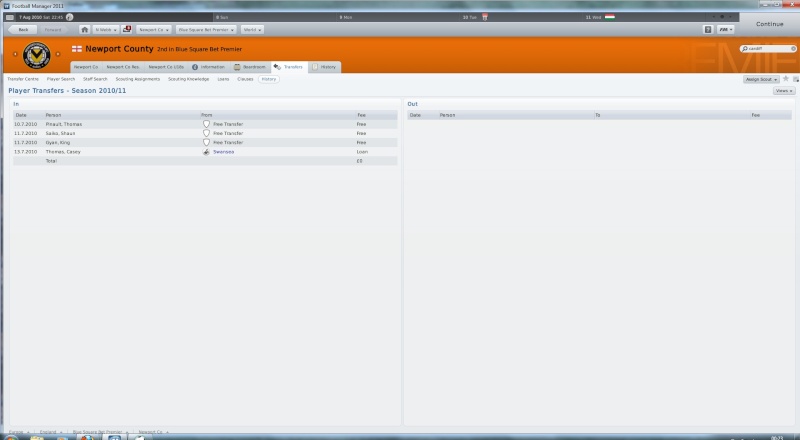Select the History submenu pill
This screenshot has width=800, height=440.
point(268,79)
